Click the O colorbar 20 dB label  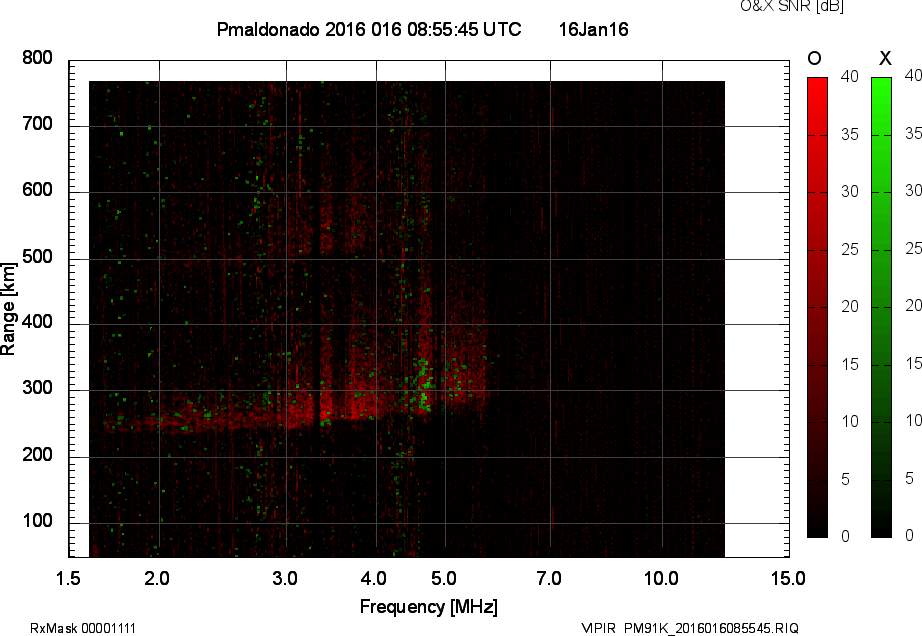(x=850, y=306)
